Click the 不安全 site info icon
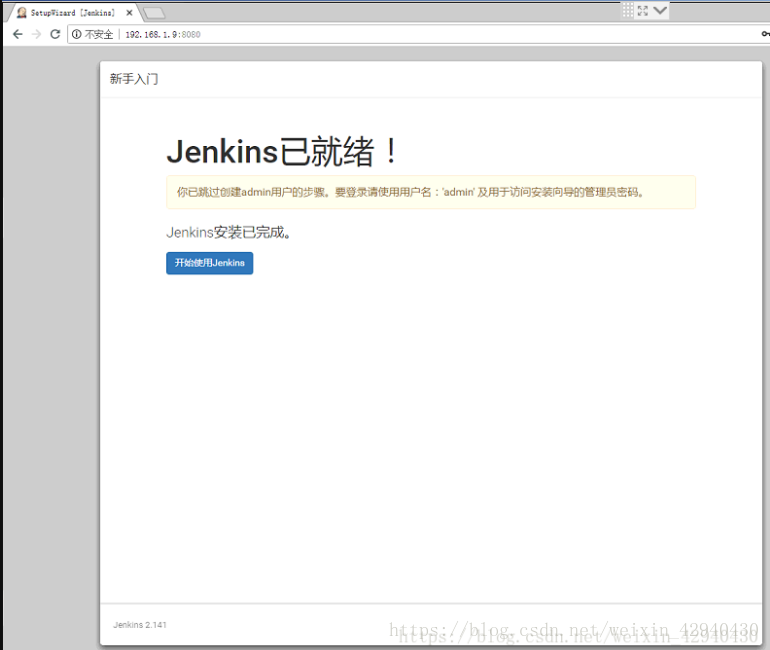 pos(77,34)
